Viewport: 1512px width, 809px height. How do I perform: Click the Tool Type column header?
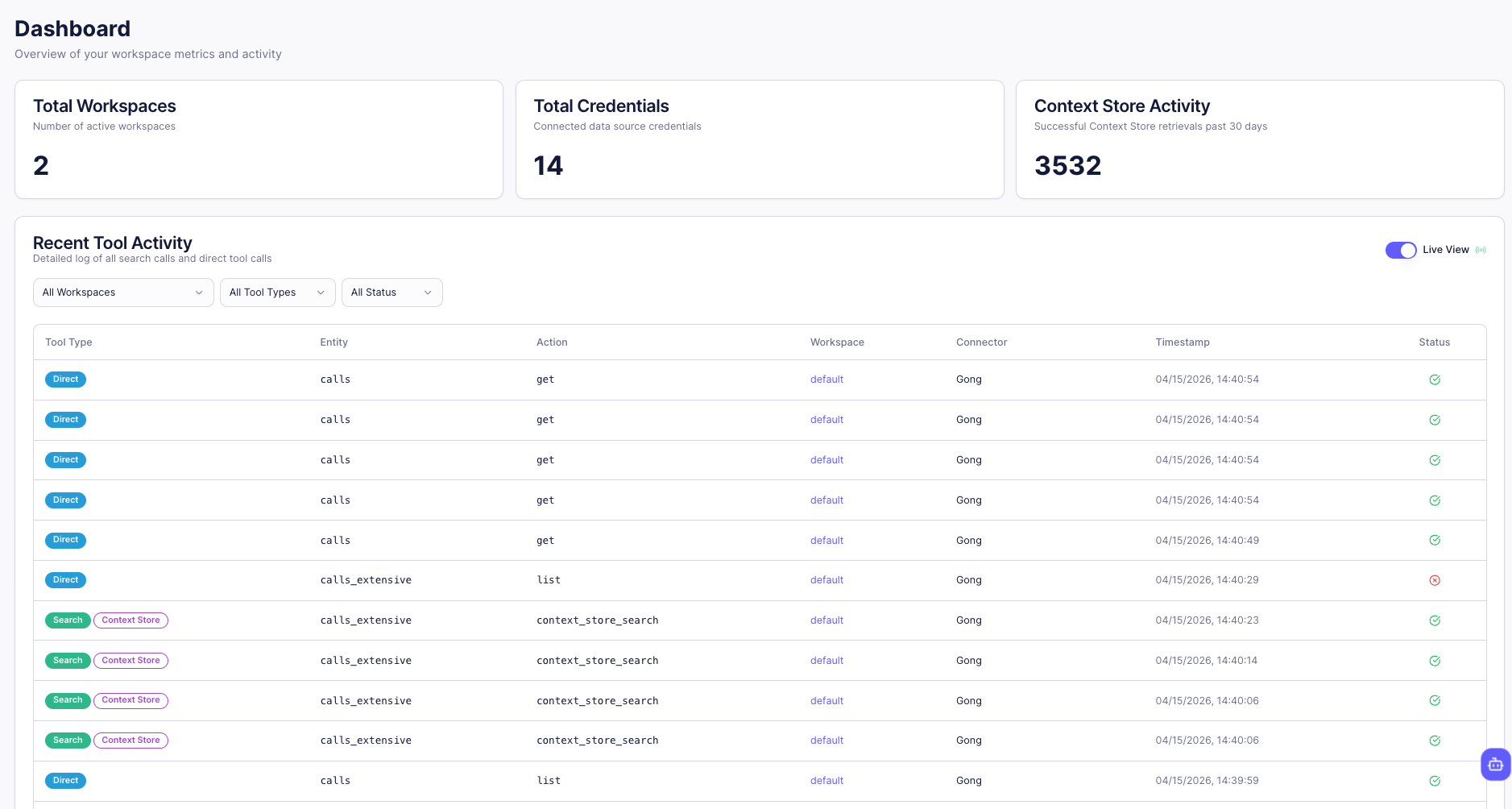(68, 342)
